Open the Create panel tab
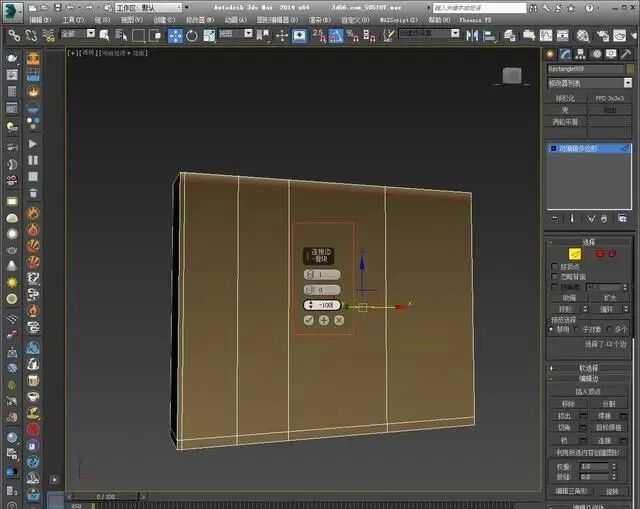This screenshot has width=640, height=509. tap(550, 54)
